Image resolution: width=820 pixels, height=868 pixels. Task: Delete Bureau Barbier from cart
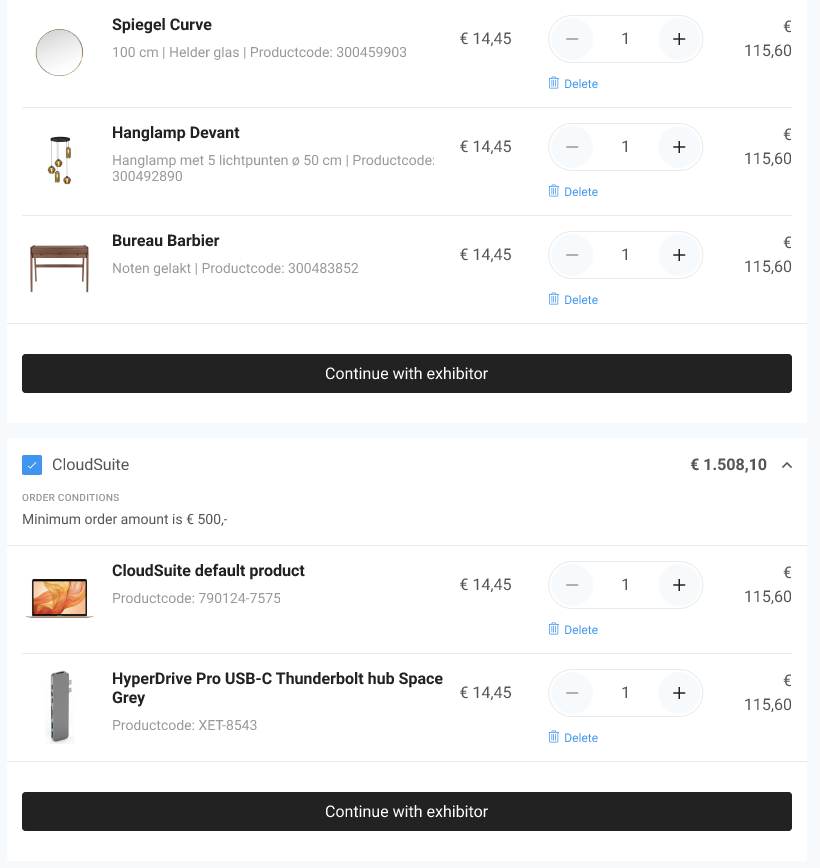click(x=573, y=300)
